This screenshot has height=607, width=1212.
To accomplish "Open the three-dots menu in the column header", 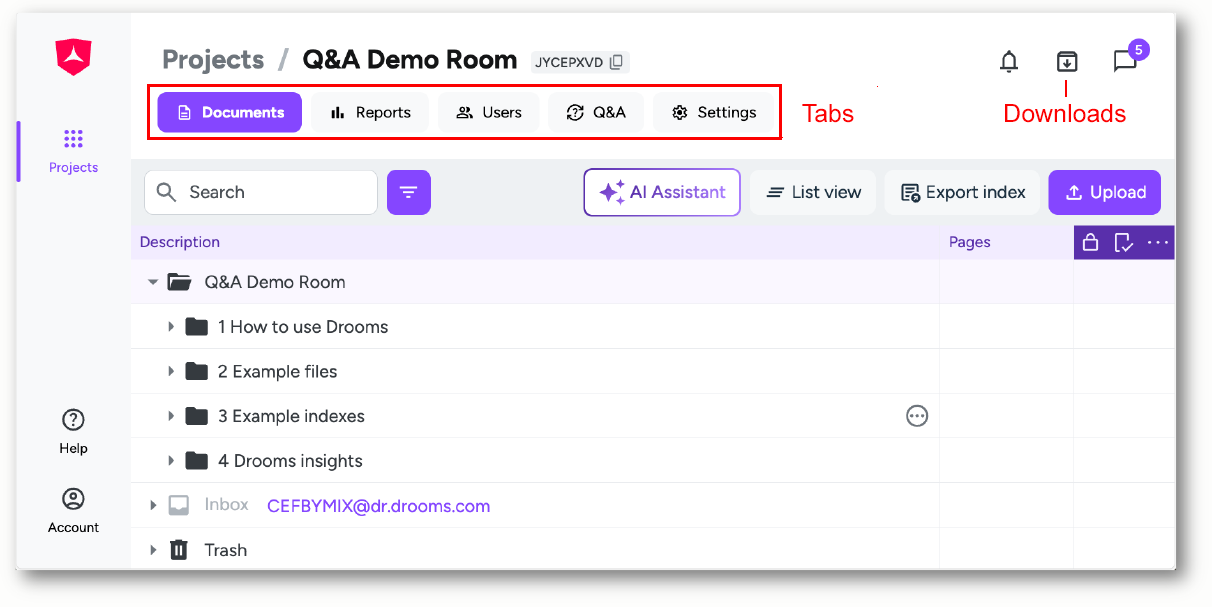I will point(1158,242).
